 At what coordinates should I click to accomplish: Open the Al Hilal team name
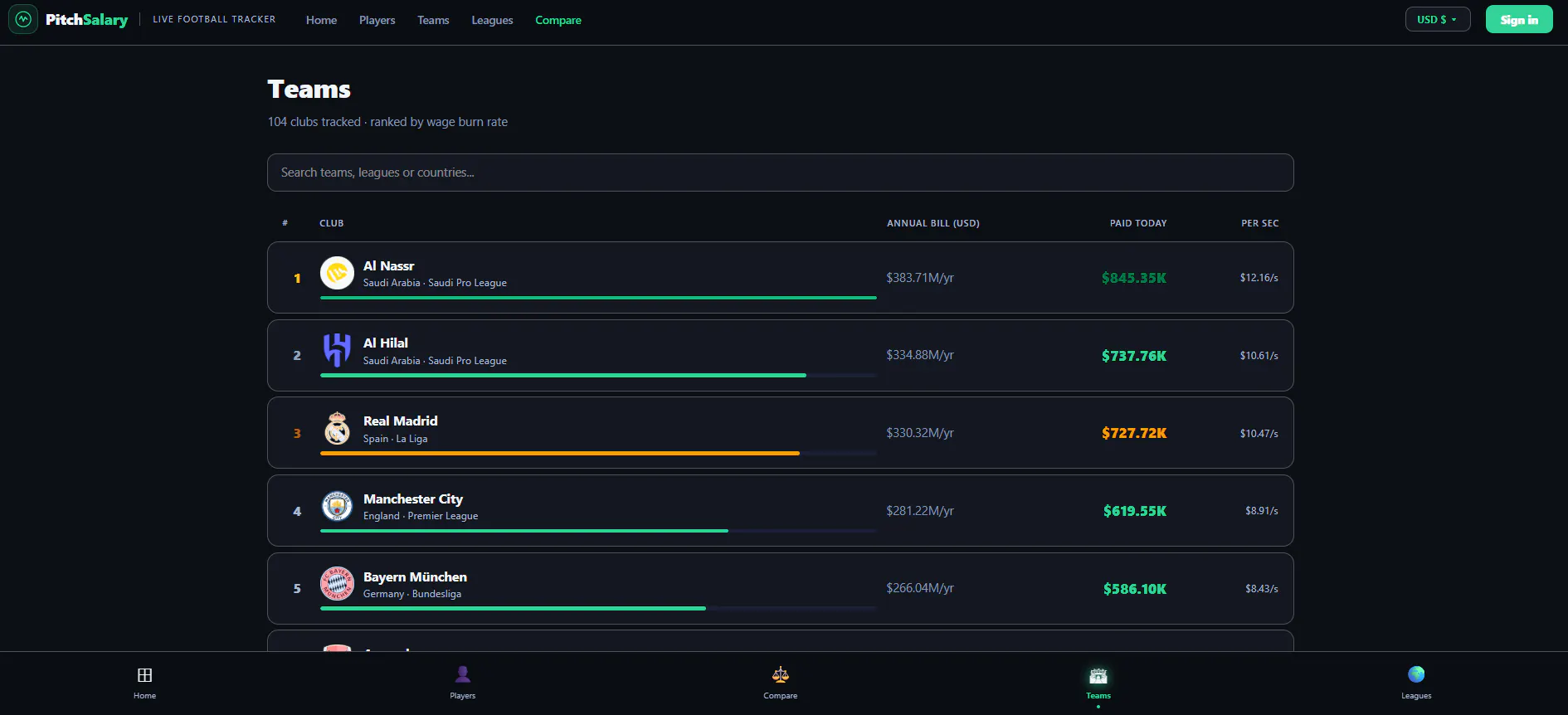click(386, 343)
